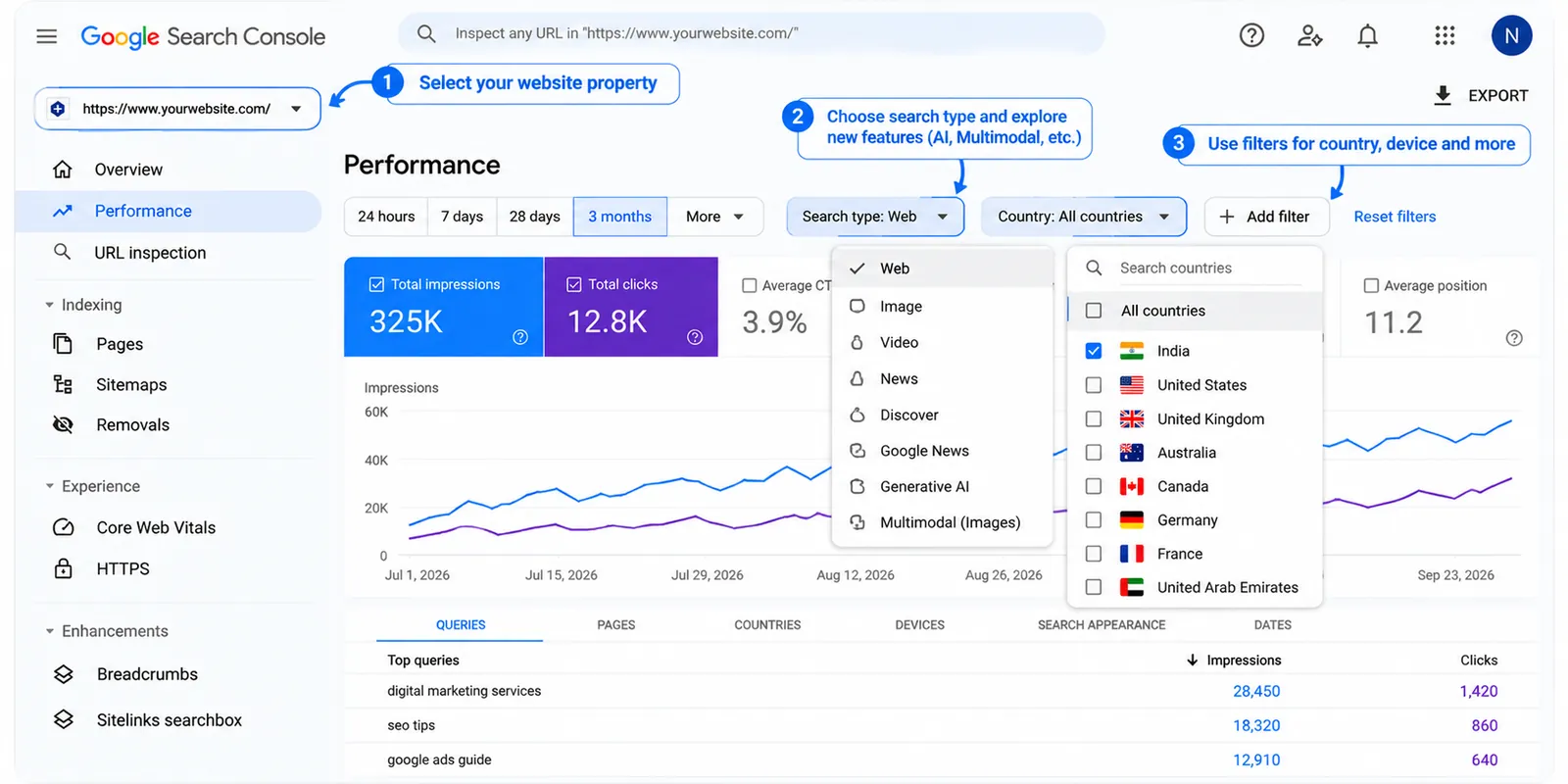Uncheck the India checkbox
1568x784 pixels.
(1094, 351)
